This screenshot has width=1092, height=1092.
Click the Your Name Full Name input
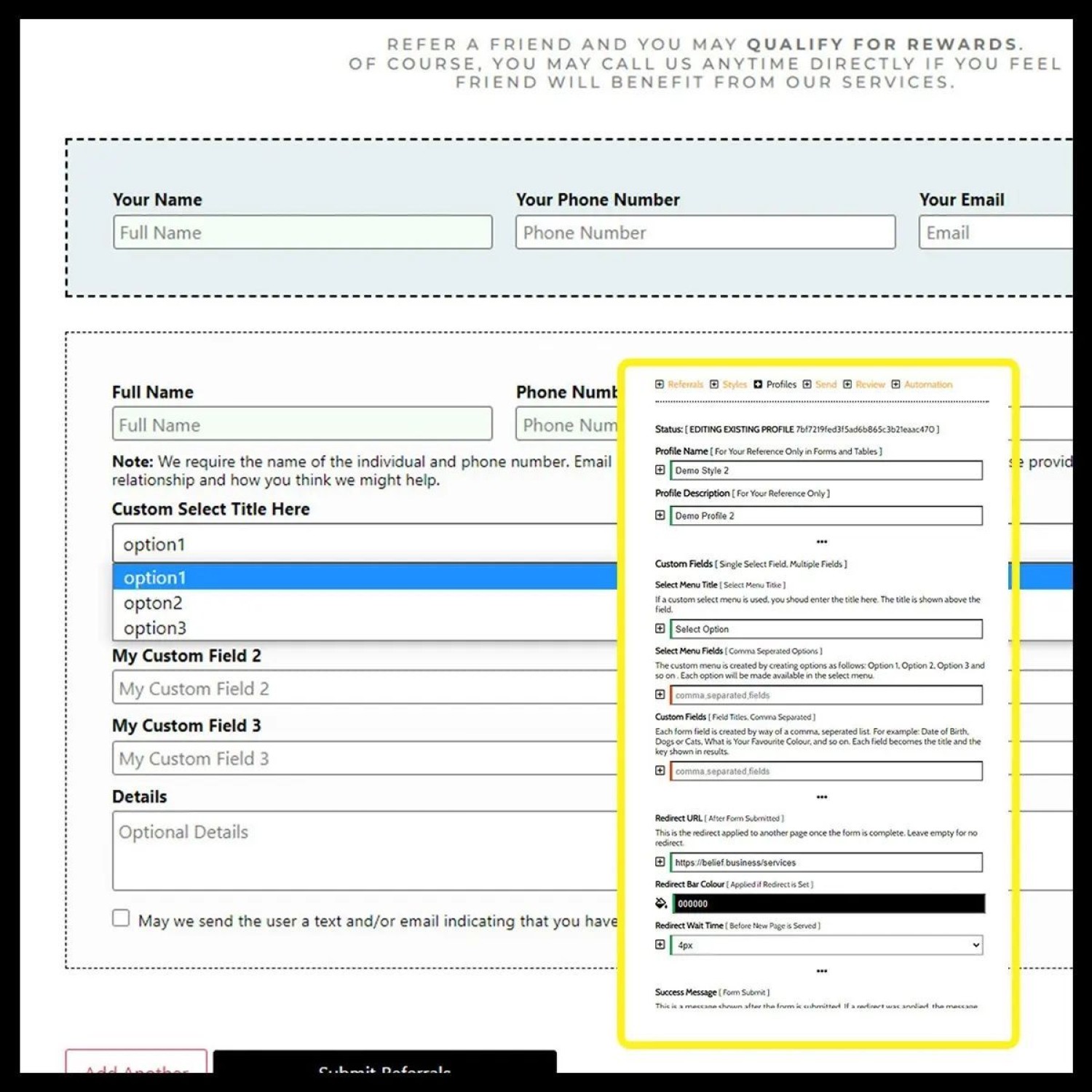click(302, 232)
